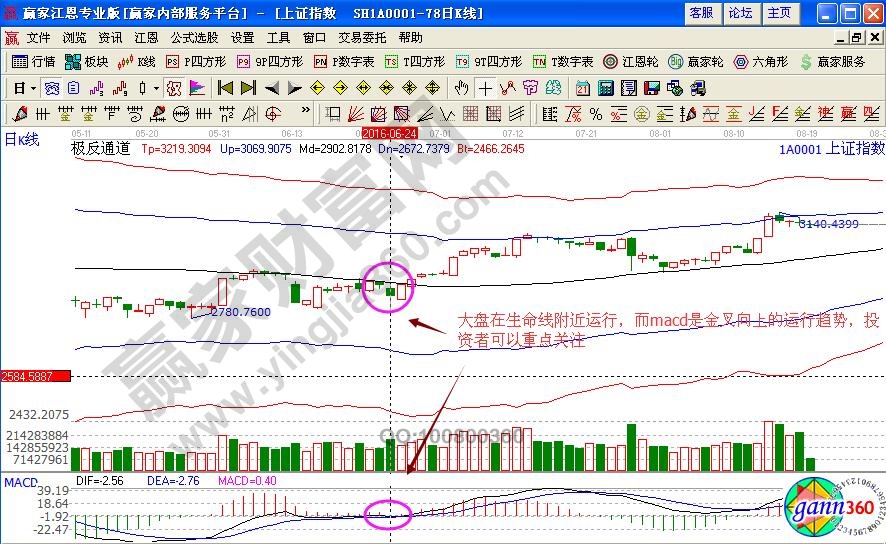Expand the candlestick style dropdown arrow
The height and width of the screenshot is (544, 886).
157,89
